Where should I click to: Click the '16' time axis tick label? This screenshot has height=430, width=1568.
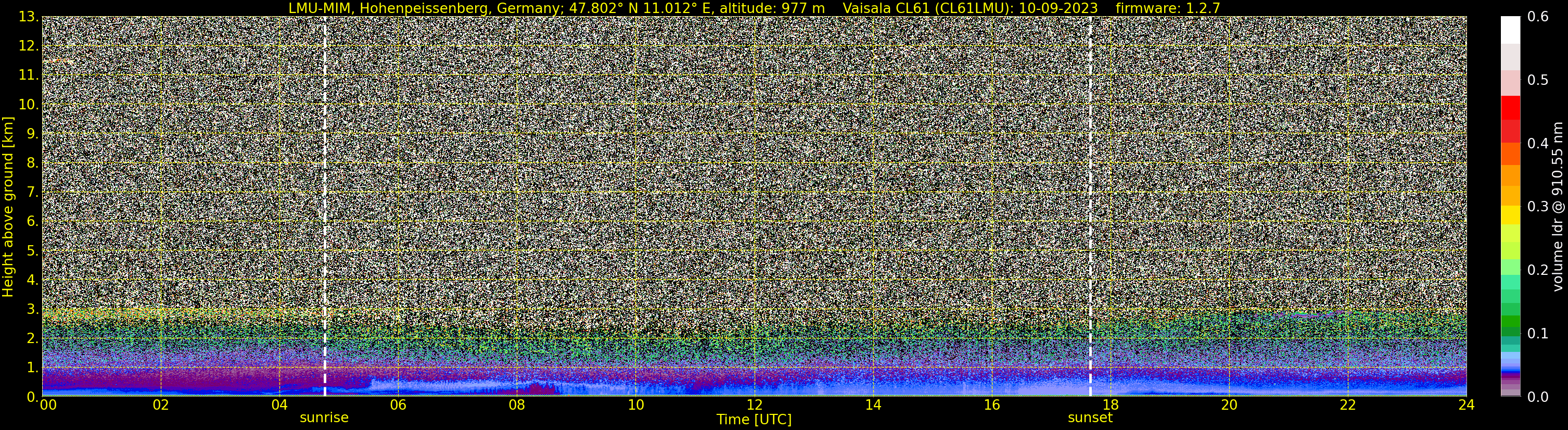(991, 406)
